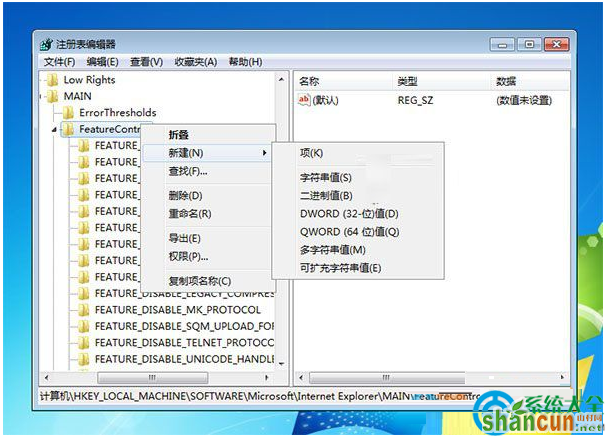Click the FEATURE_DISABLE_TELNET_PROTOCOL folder icon

coord(83,343)
